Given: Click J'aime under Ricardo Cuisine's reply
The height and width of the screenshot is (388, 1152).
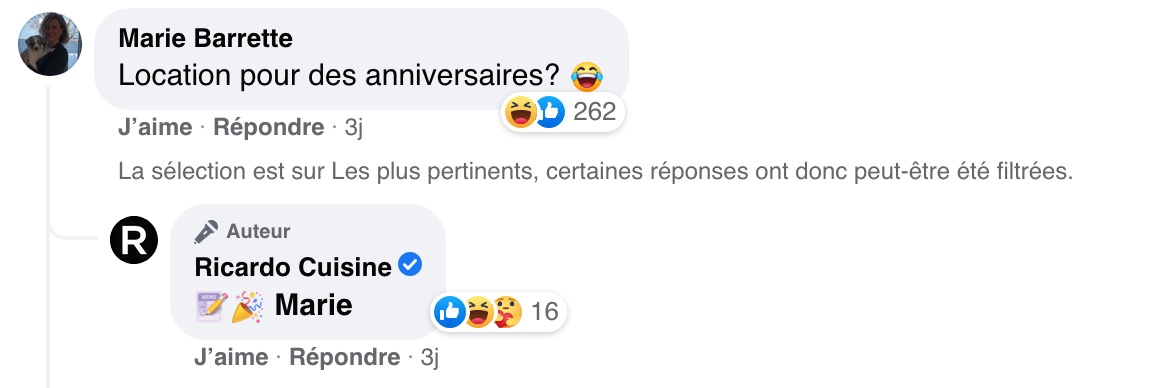Looking at the screenshot, I should click(231, 357).
